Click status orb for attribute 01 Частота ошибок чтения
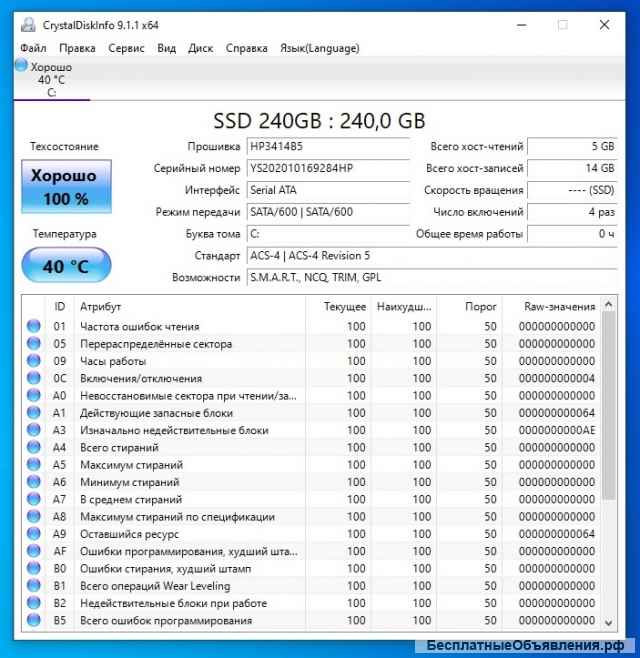The height and width of the screenshot is (658, 640). 34,326
